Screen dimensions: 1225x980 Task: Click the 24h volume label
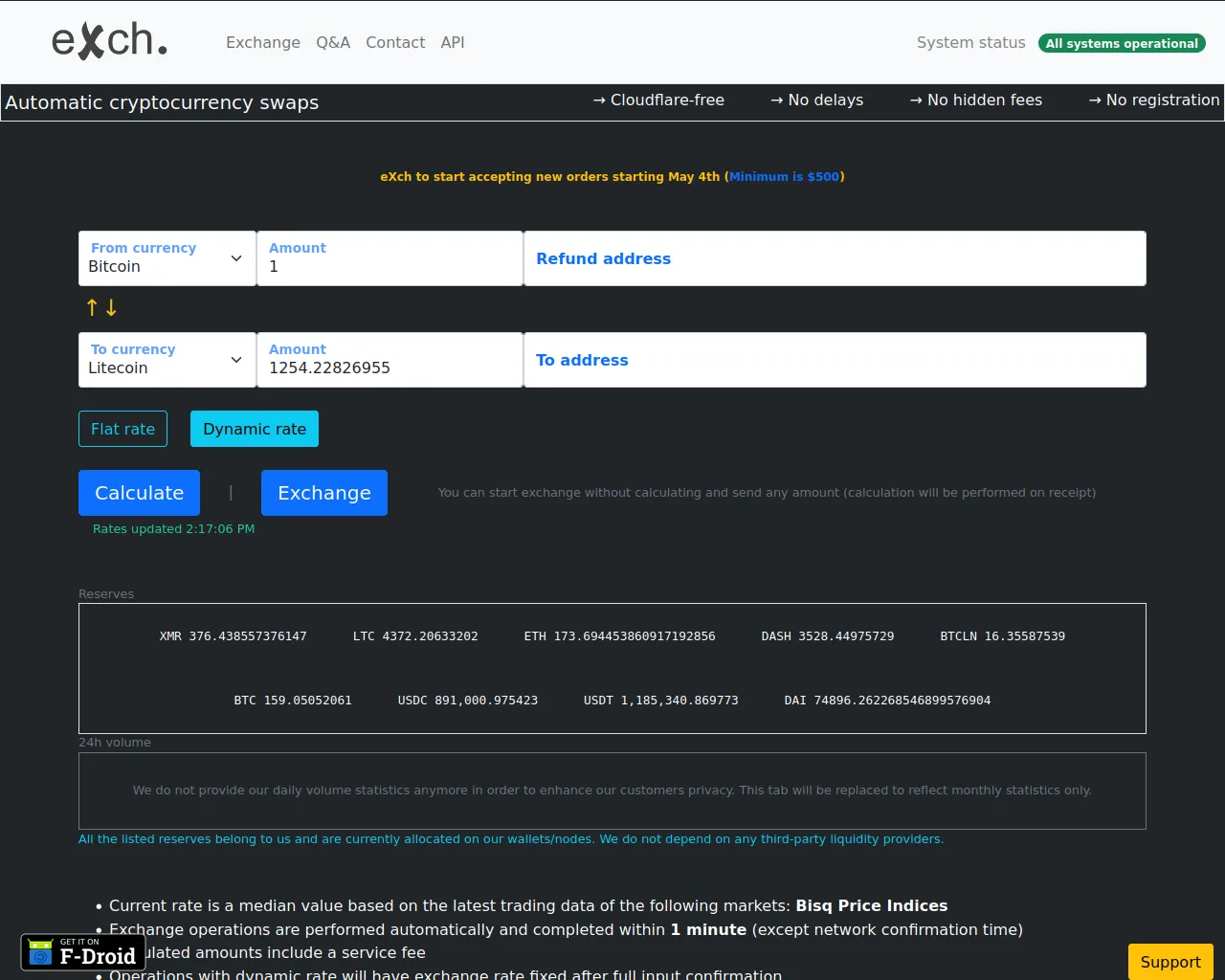[x=115, y=743]
